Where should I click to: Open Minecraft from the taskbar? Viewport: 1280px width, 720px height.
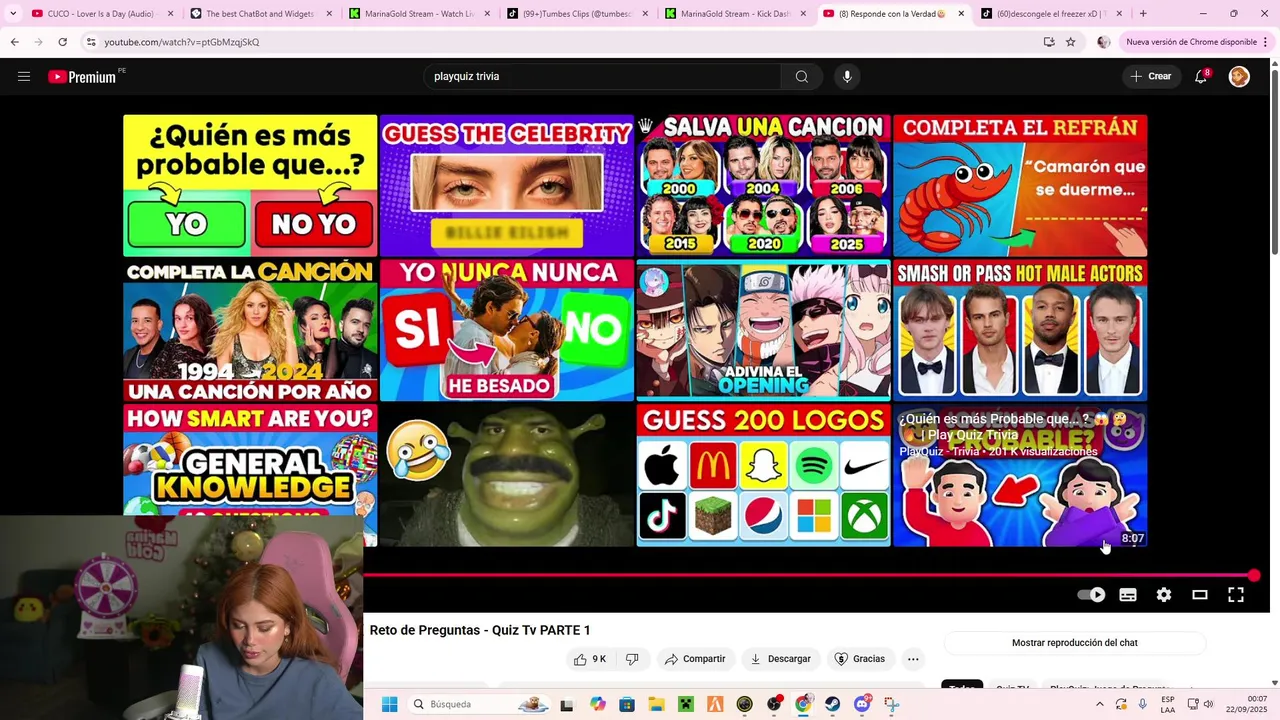coord(686,704)
